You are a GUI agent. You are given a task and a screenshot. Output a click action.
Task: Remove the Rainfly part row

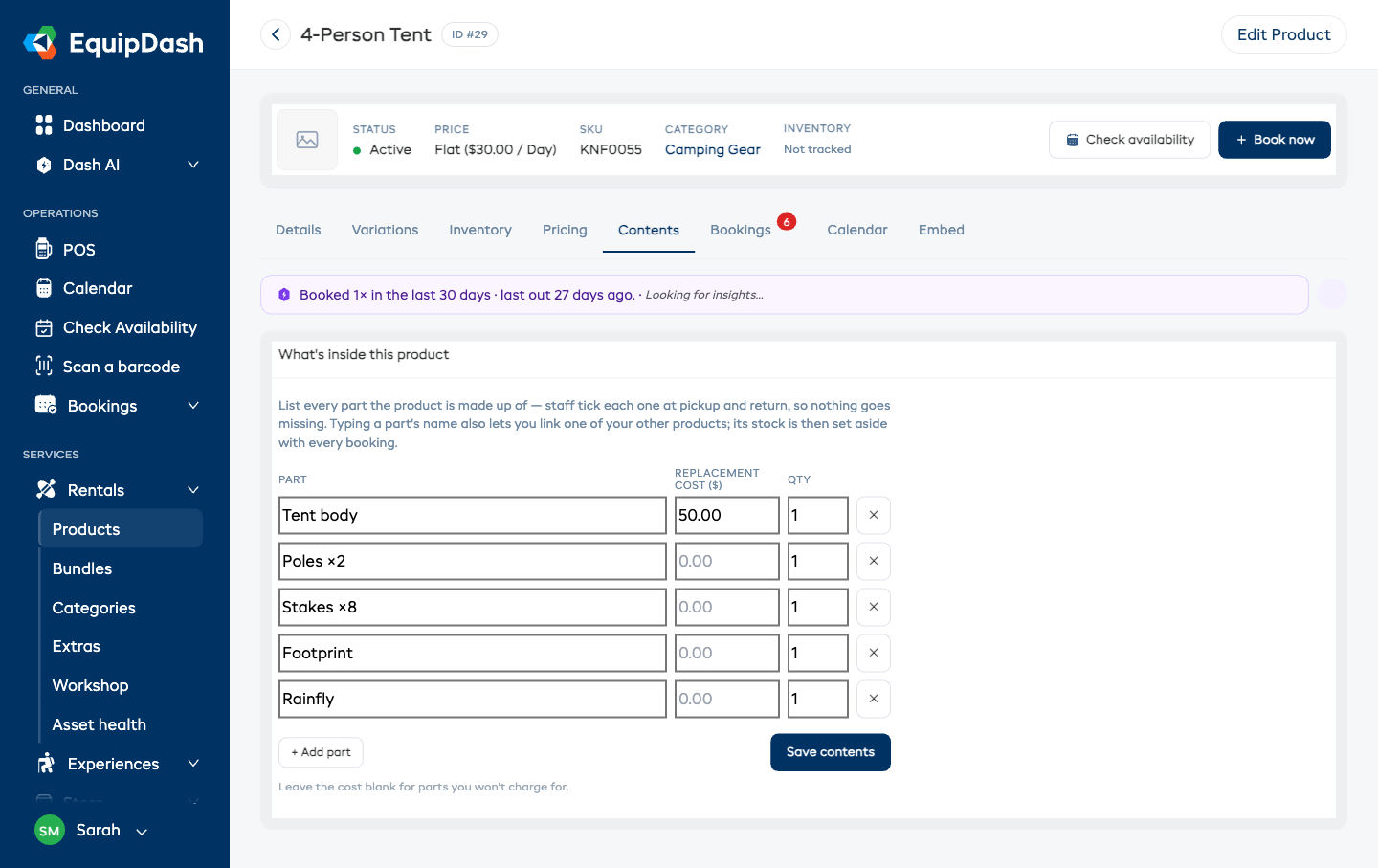click(x=874, y=699)
